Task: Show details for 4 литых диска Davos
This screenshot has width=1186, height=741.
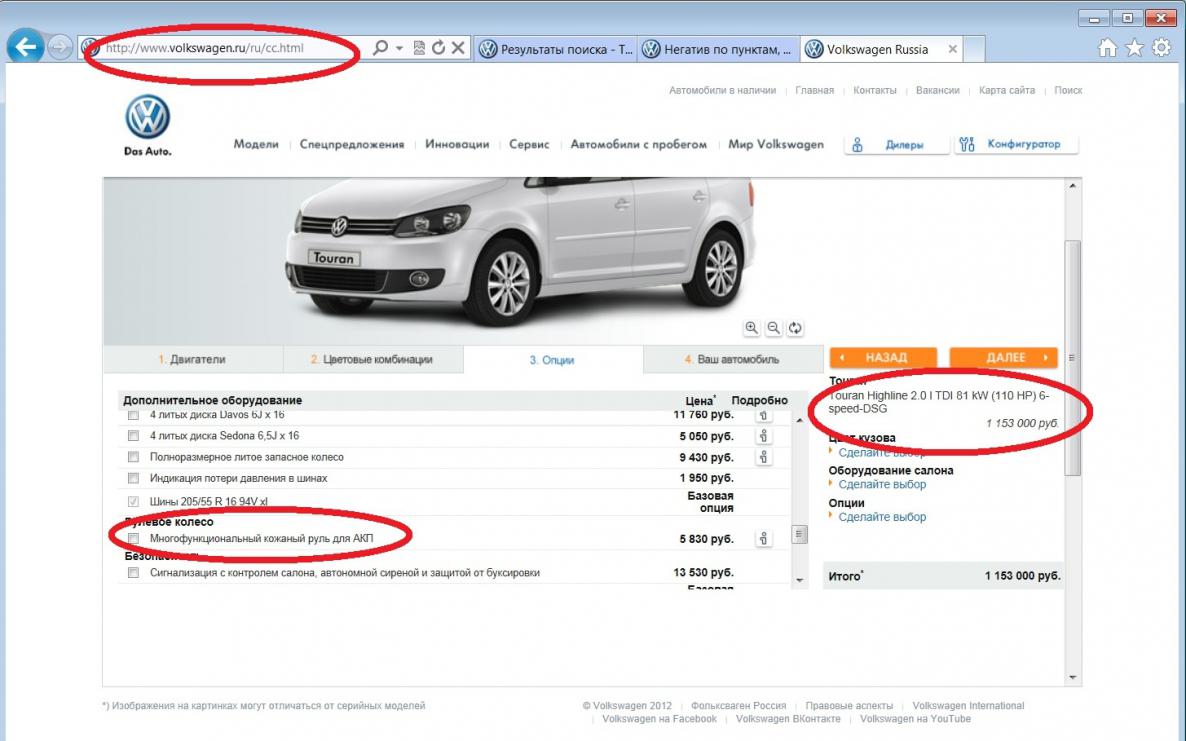Action: (764, 415)
